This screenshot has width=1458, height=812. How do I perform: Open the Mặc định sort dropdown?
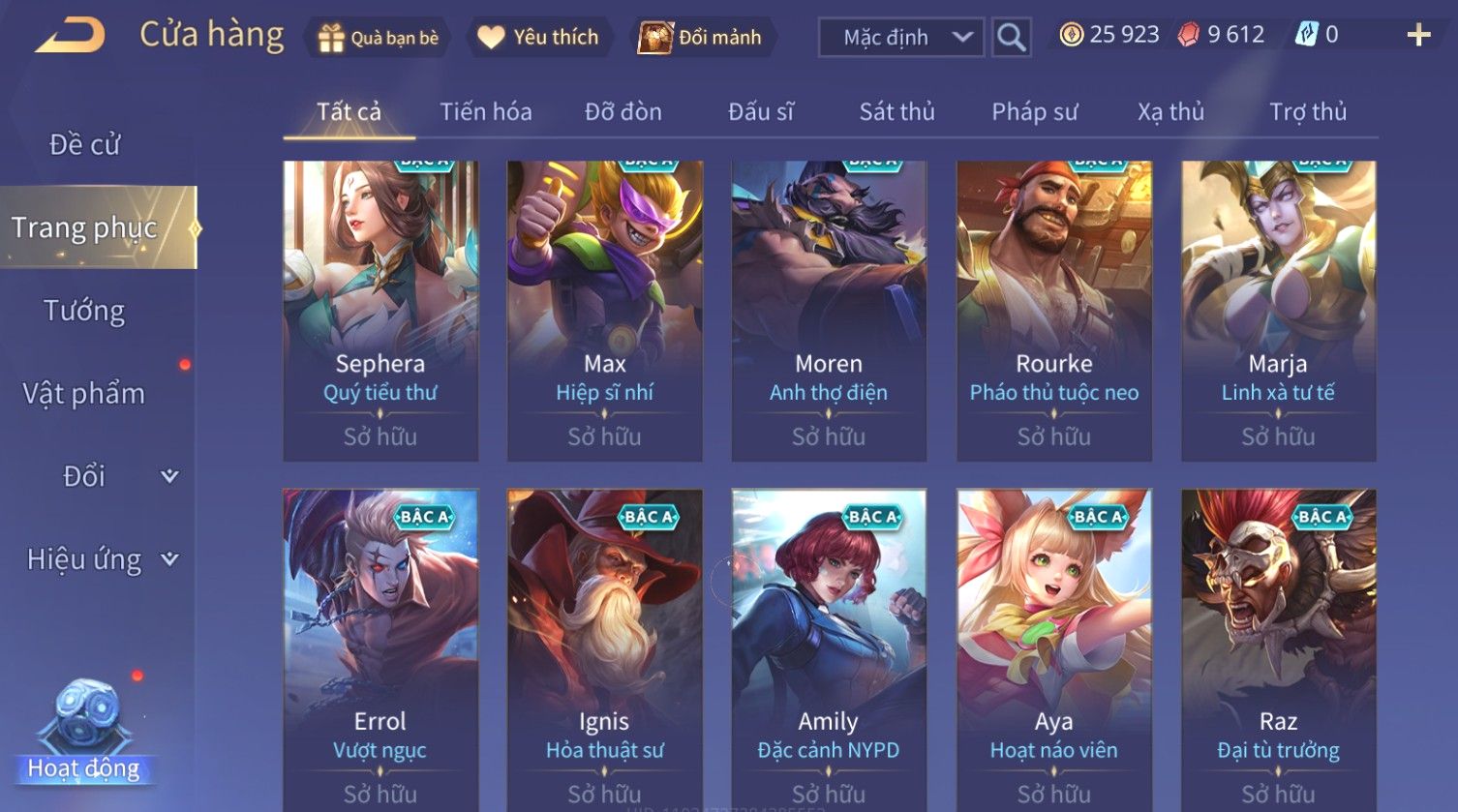coord(901,38)
